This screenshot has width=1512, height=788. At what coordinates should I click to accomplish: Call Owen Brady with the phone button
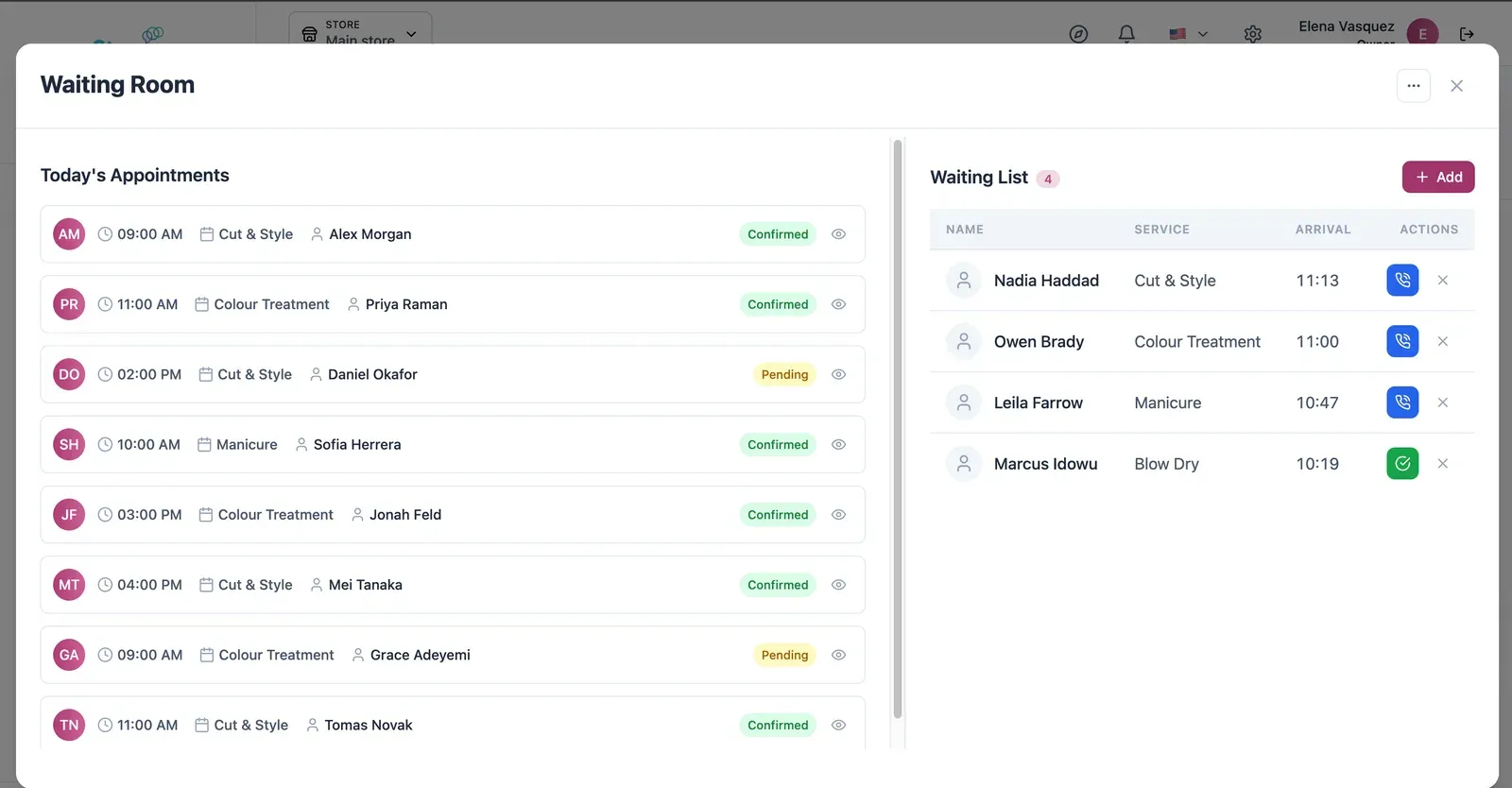point(1402,341)
